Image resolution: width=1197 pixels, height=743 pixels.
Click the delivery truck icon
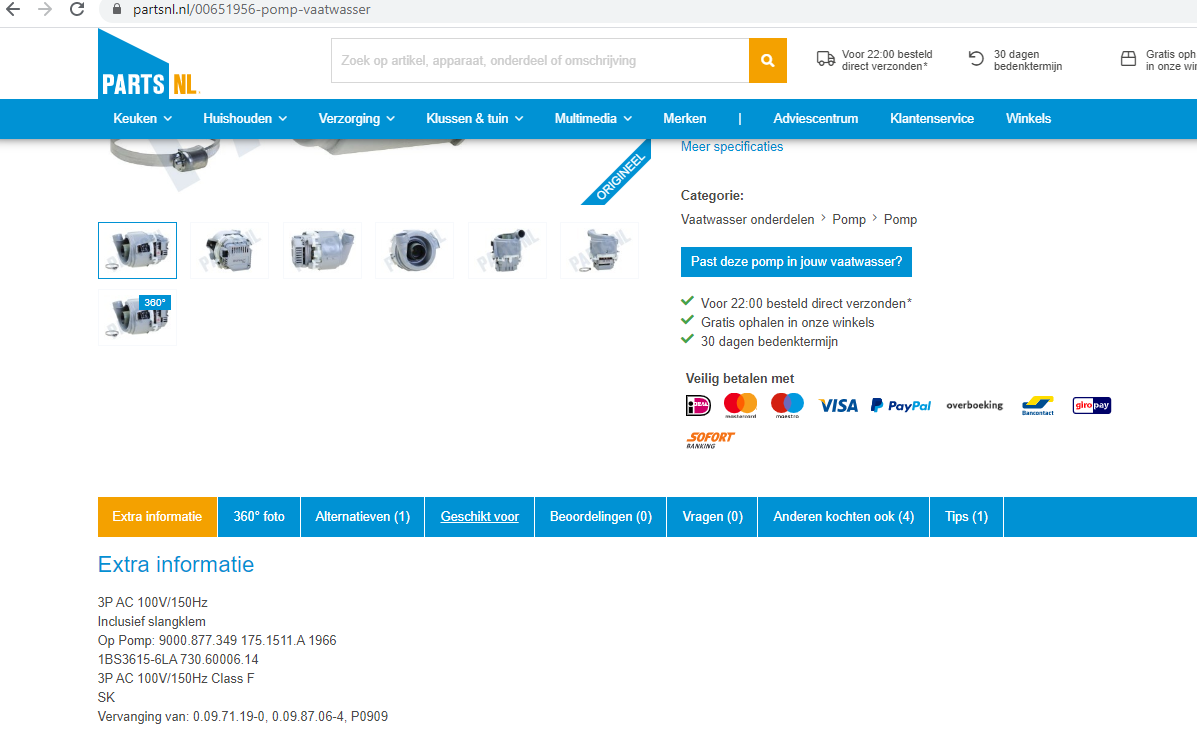pyautogui.click(x=825, y=59)
